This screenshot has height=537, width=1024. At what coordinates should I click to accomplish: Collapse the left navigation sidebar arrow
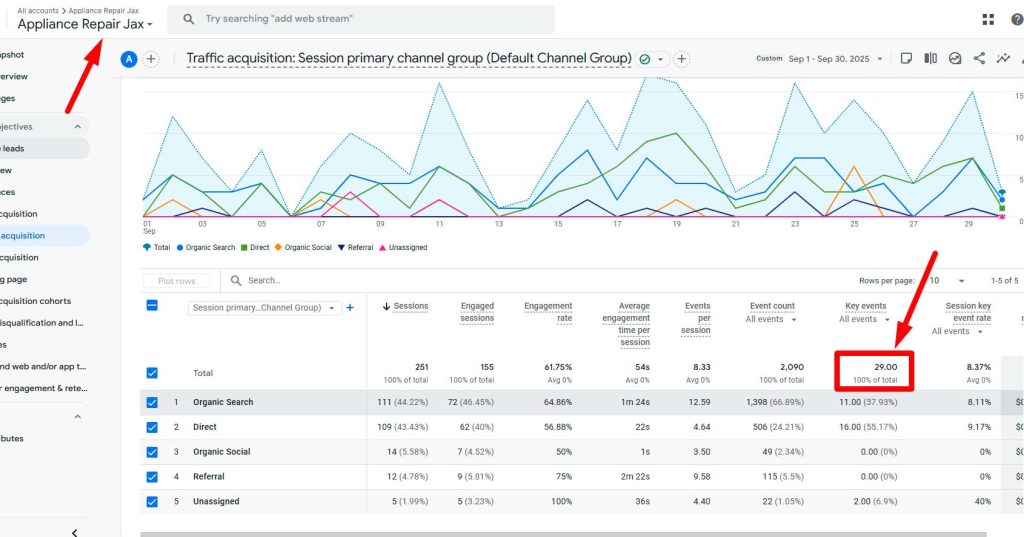pyautogui.click(x=74, y=532)
